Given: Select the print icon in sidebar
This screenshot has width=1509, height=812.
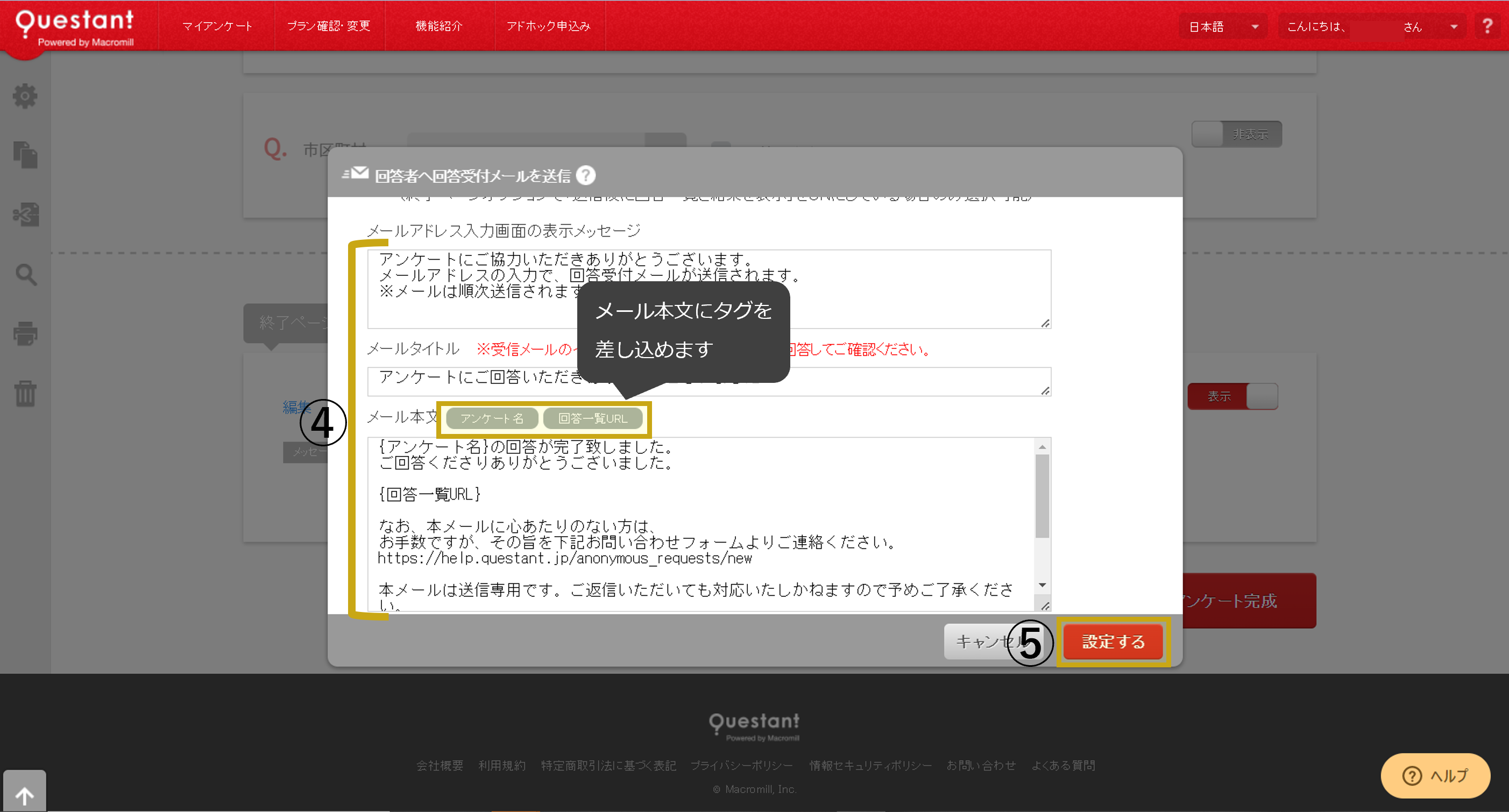Looking at the screenshot, I should click(26, 334).
